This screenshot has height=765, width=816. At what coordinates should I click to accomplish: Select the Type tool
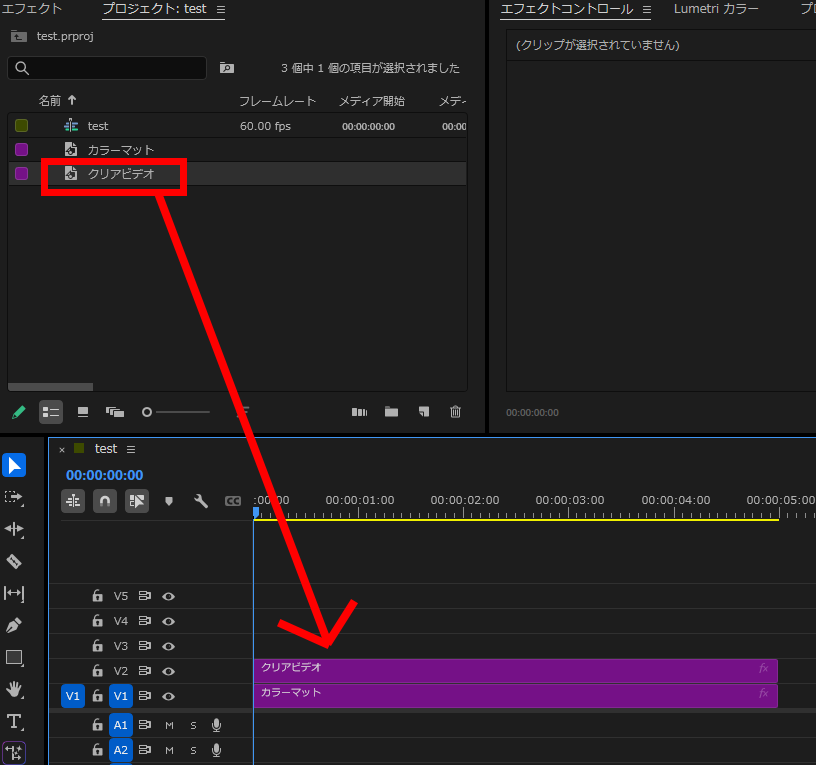coord(14,722)
